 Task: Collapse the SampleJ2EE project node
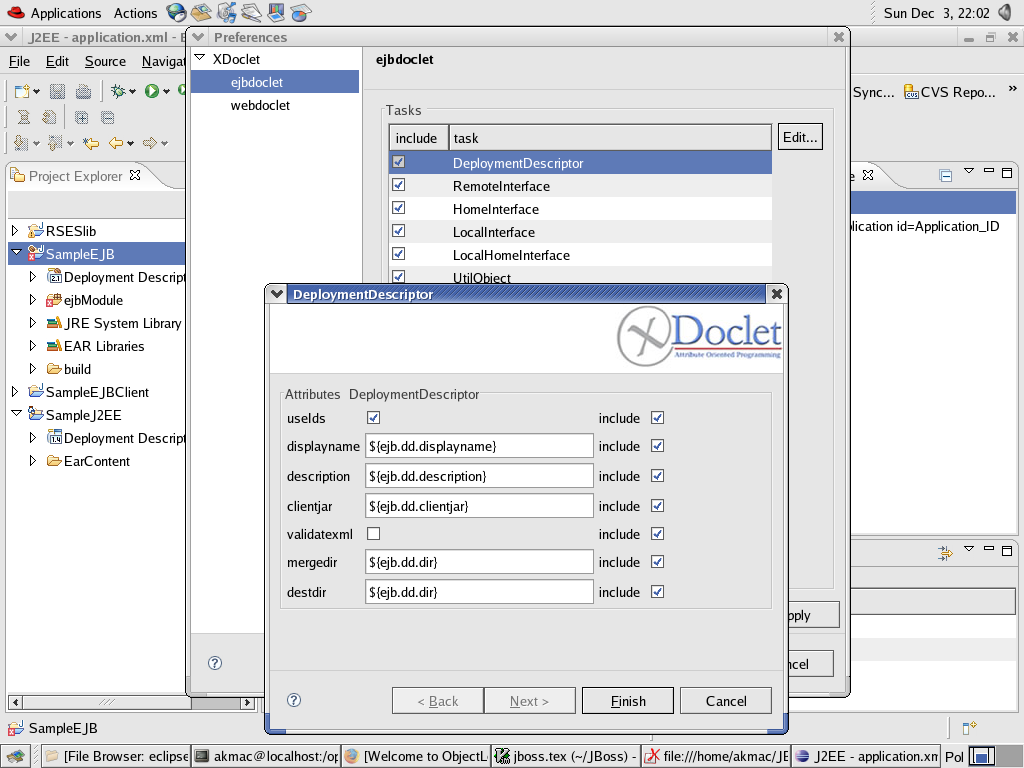pos(16,414)
